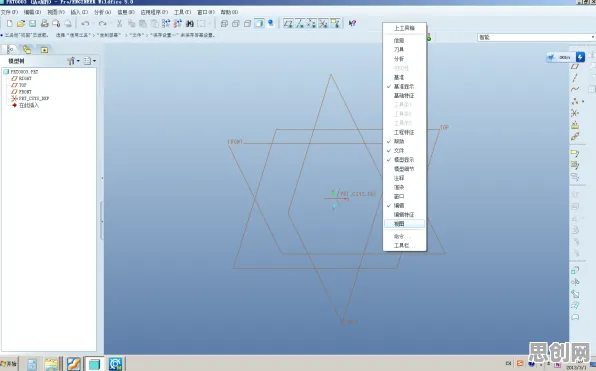Click the FRONT label in the viewport

[x=235, y=142]
